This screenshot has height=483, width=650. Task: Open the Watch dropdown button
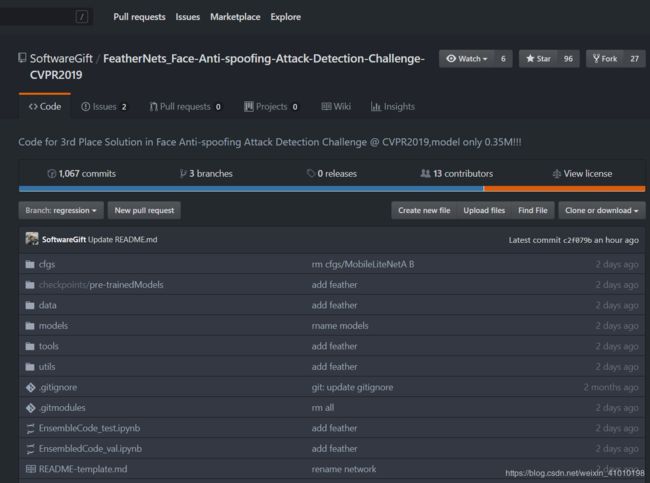pos(467,59)
